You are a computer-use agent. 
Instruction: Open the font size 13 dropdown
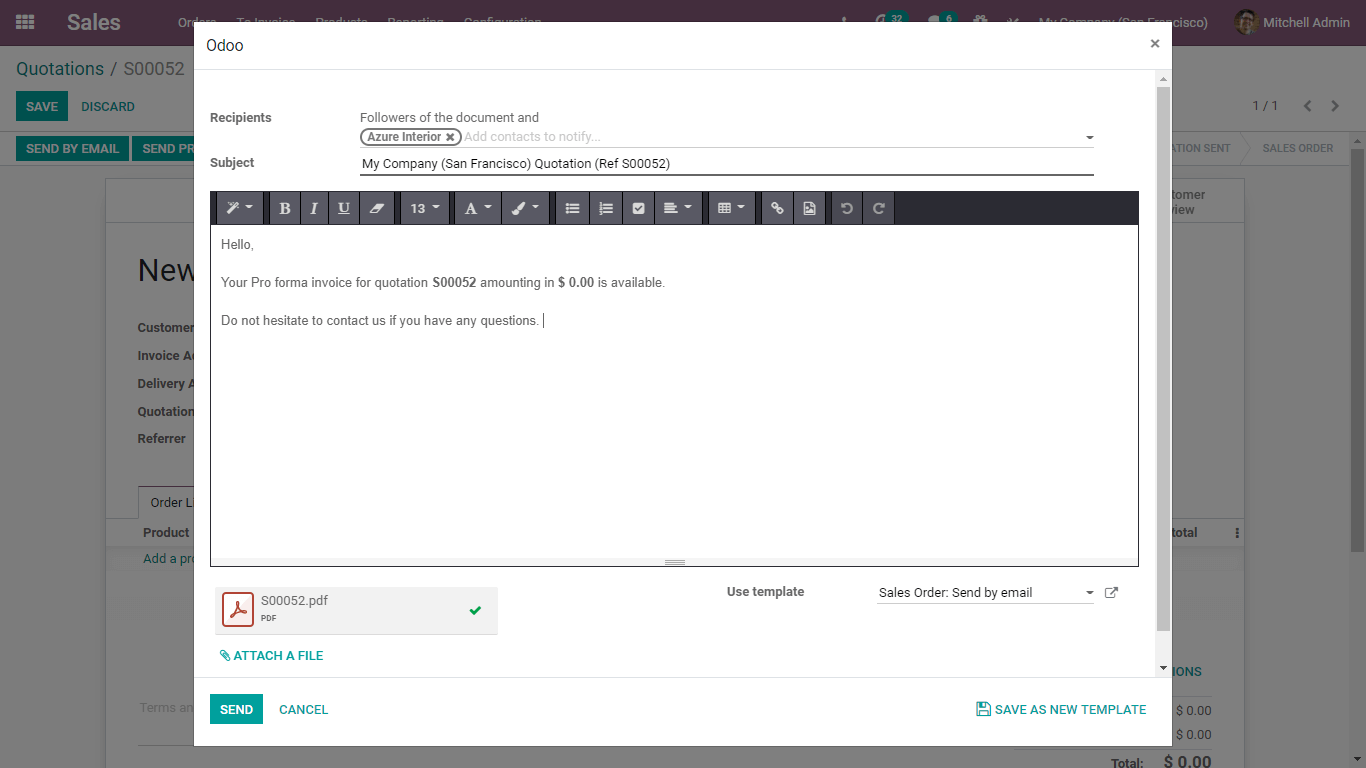(424, 208)
